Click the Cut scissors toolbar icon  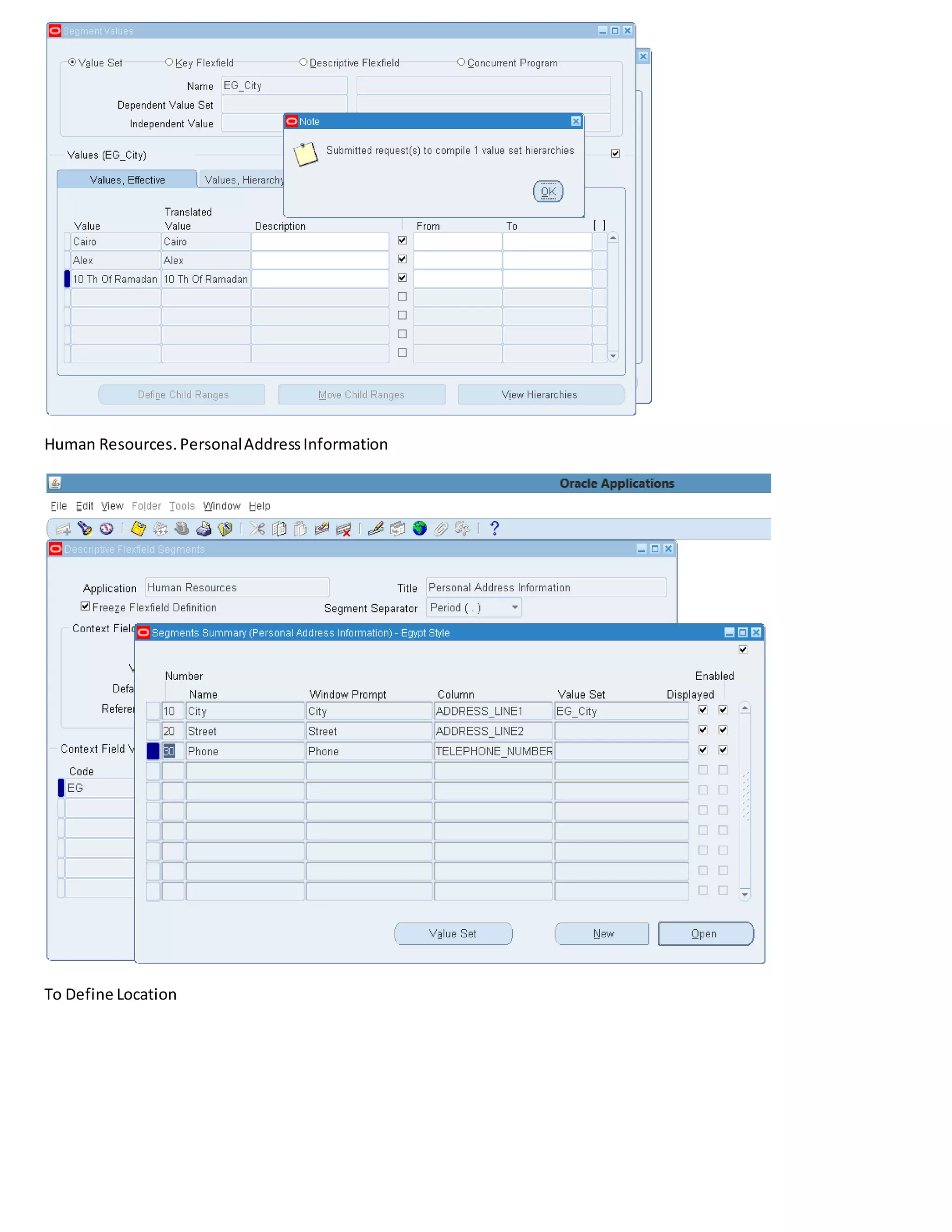[x=257, y=529]
